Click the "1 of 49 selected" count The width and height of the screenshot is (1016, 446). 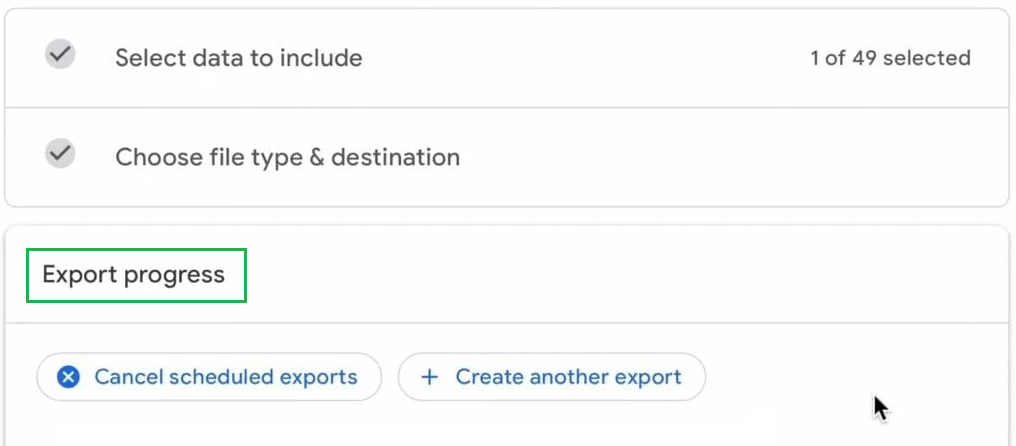(x=889, y=58)
